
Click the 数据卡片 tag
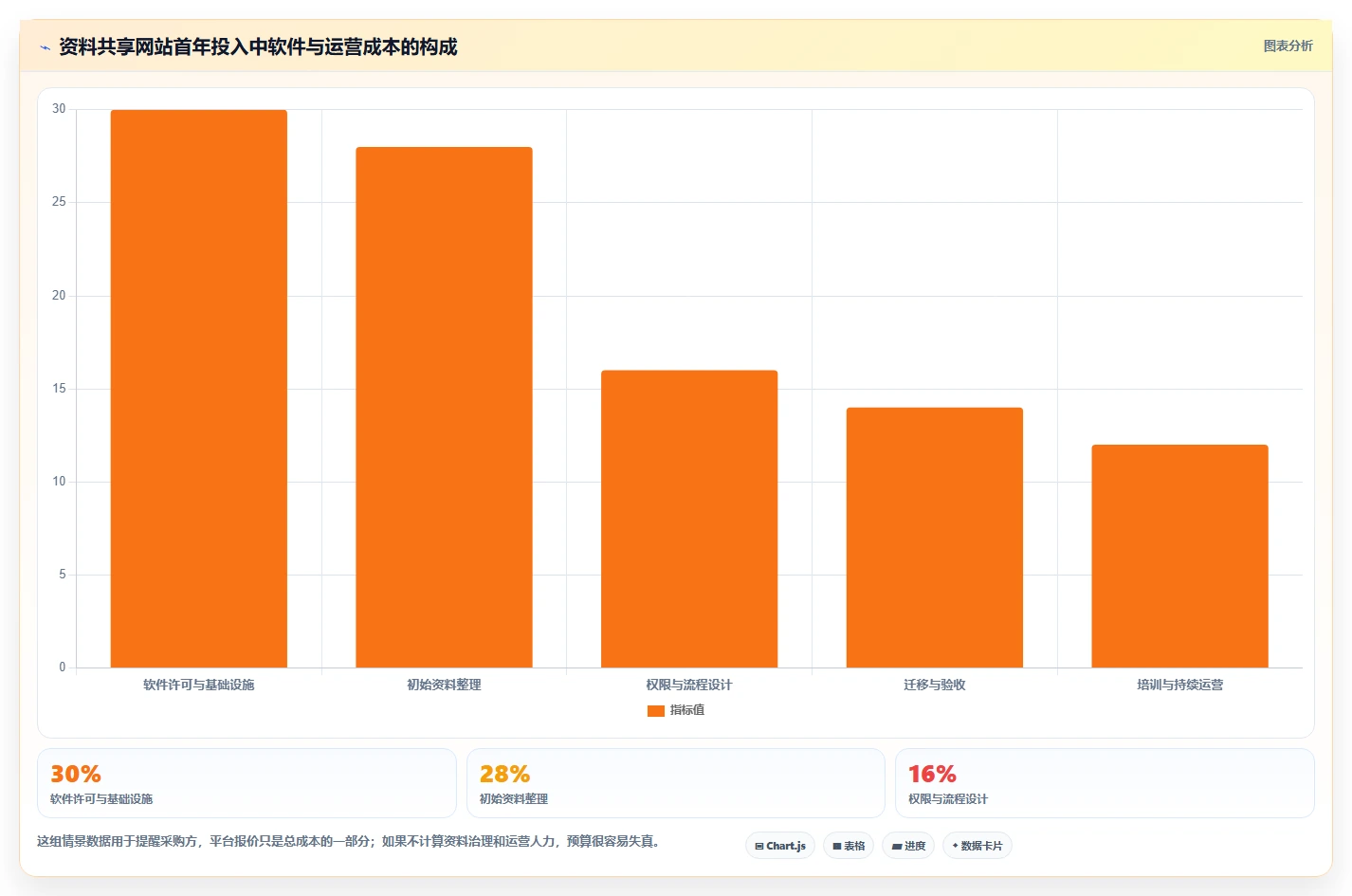pyautogui.click(x=977, y=846)
